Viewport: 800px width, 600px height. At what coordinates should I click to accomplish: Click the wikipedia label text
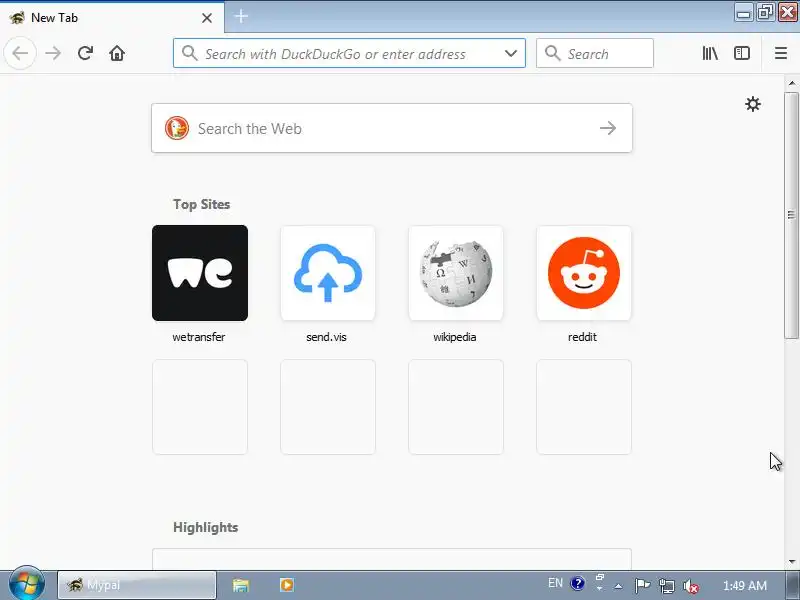tap(455, 337)
